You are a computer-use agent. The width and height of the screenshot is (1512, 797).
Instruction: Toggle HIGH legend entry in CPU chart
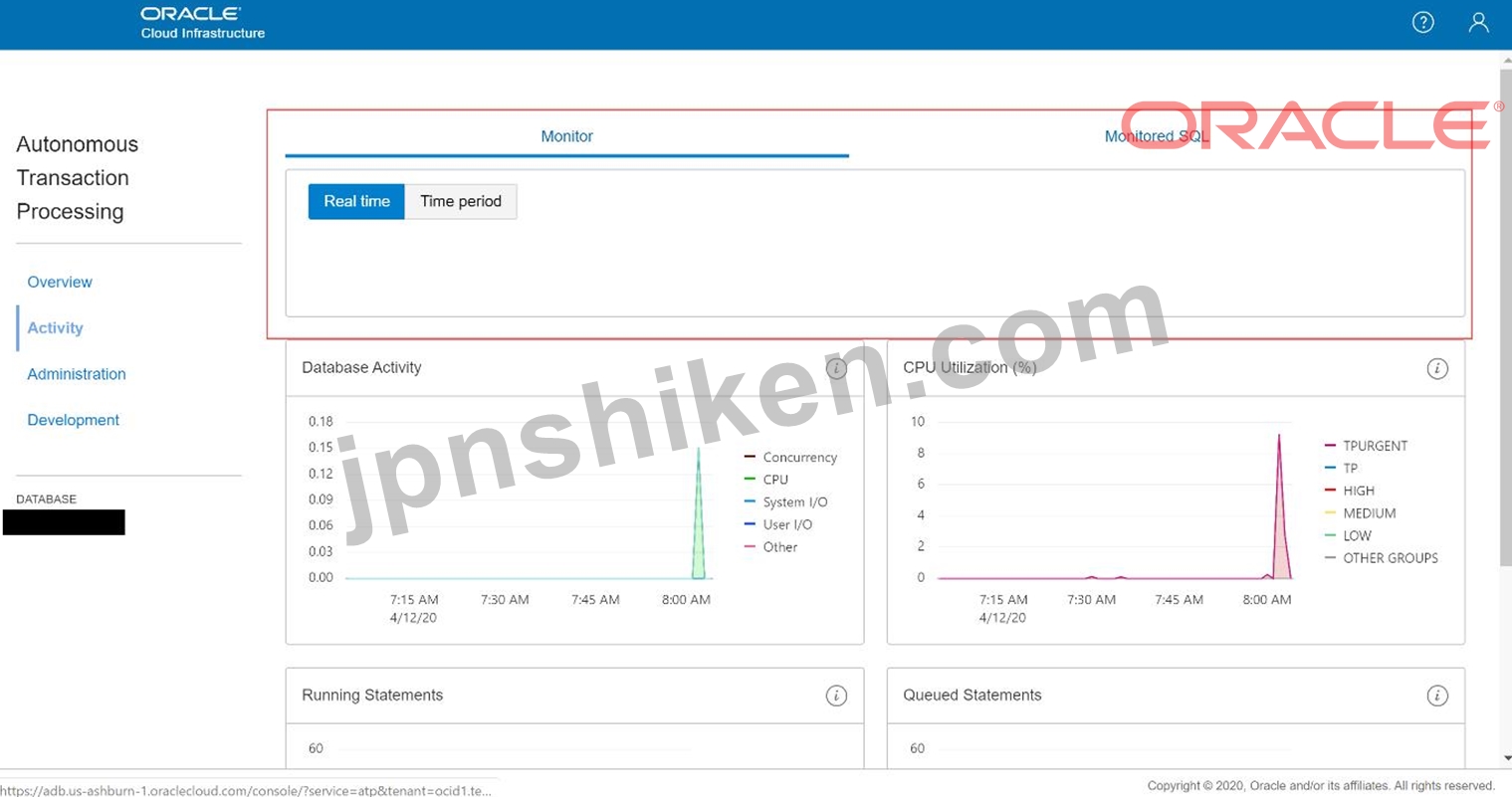point(1350,491)
